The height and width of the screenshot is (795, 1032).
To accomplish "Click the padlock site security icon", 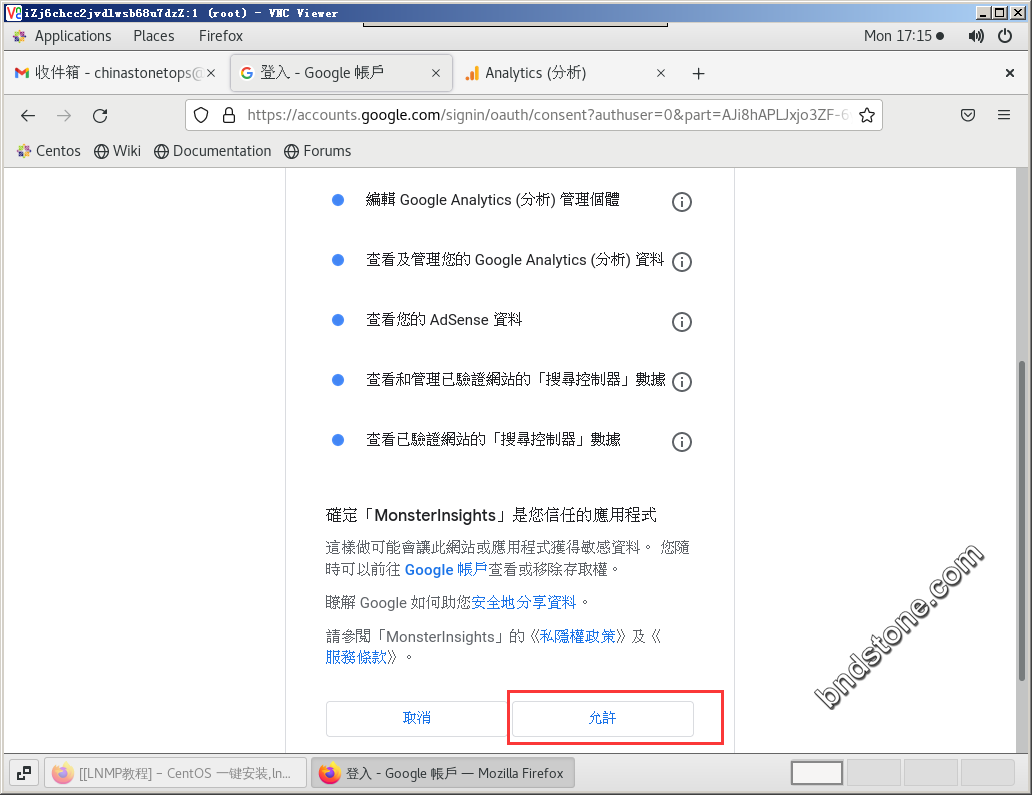I will [x=228, y=115].
